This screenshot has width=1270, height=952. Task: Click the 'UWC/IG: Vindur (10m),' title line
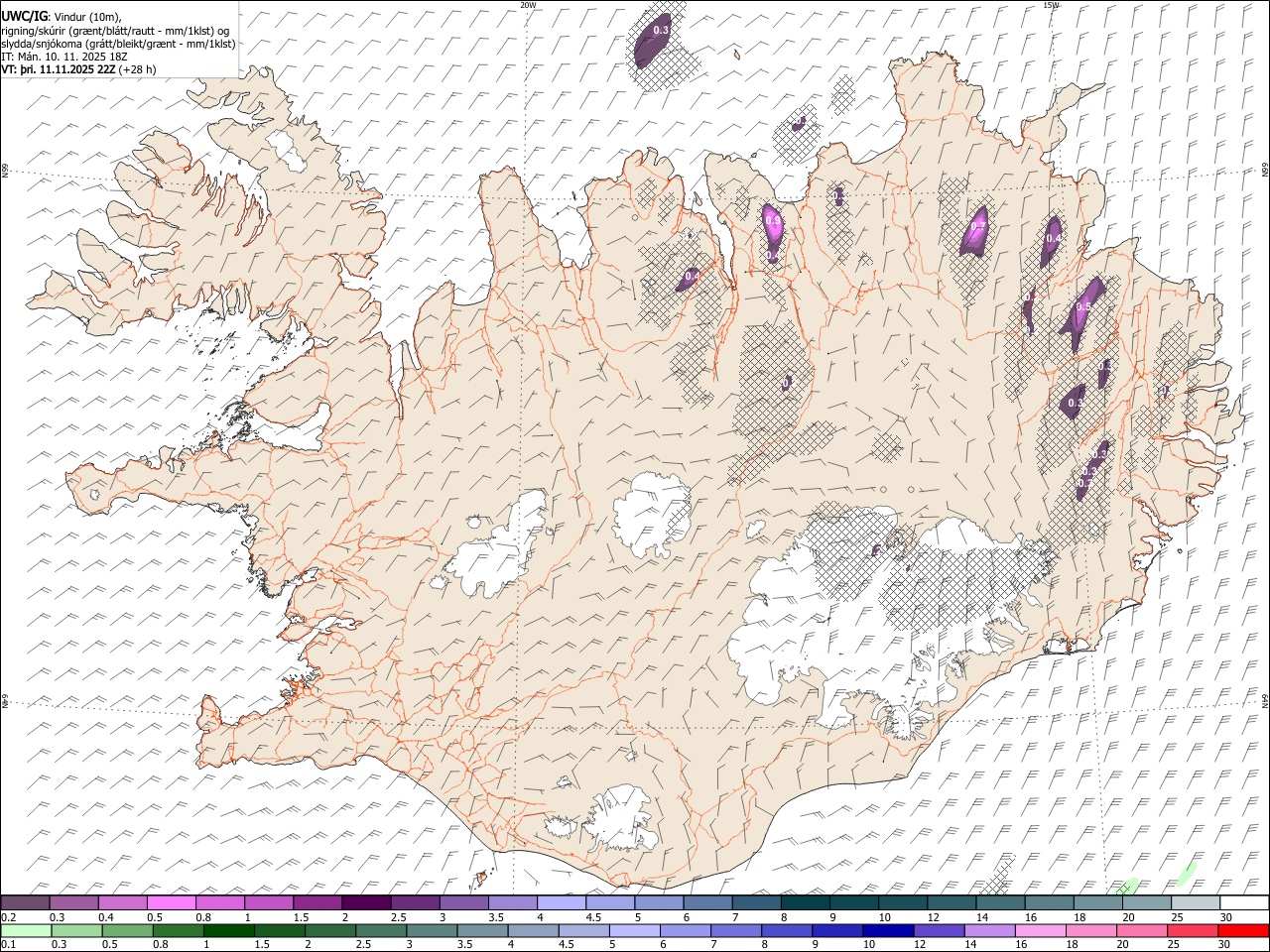63,17
